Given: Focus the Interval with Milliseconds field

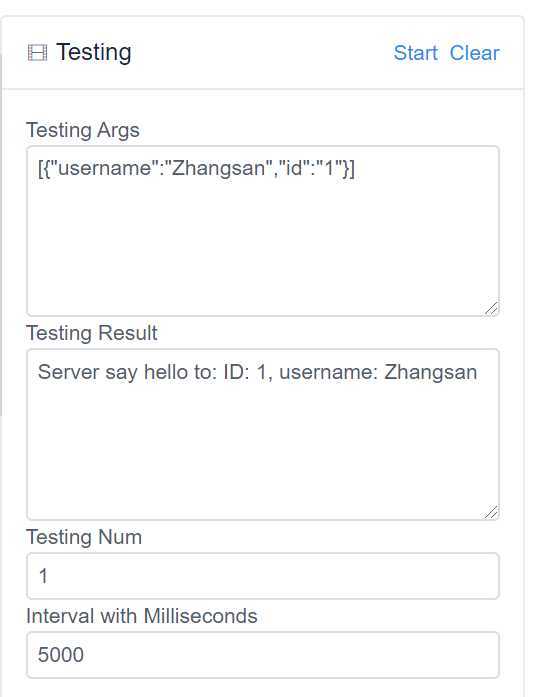Looking at the screenshot, I should click(263, 655).
